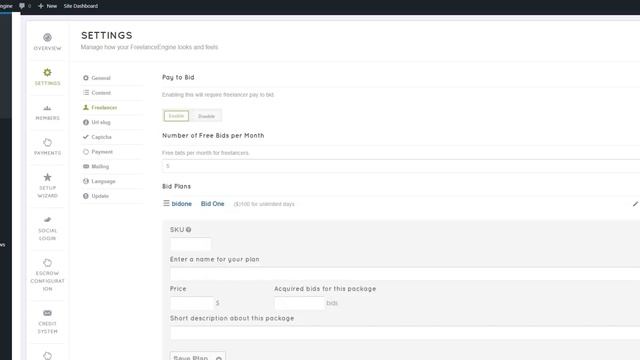
Task: Focus the free bids per month field
Action: tap(401, 166)
